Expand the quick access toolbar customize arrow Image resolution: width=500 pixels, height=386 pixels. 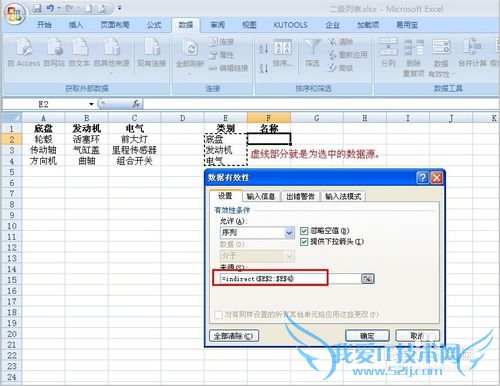pyautogui.click(x=120, y=8)
